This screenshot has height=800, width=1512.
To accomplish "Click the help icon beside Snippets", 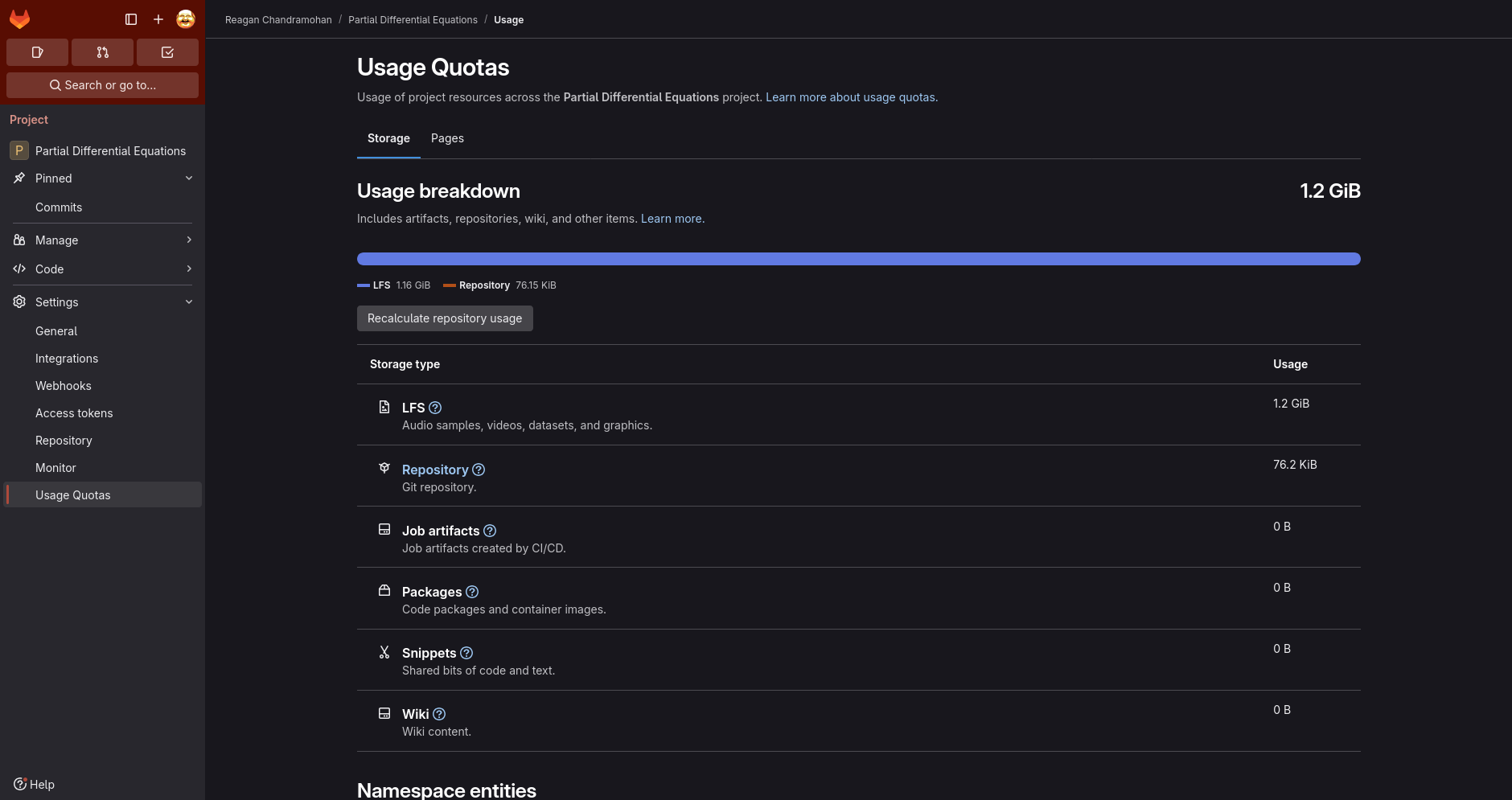I will pyautogui.click(x=466, y=653).
